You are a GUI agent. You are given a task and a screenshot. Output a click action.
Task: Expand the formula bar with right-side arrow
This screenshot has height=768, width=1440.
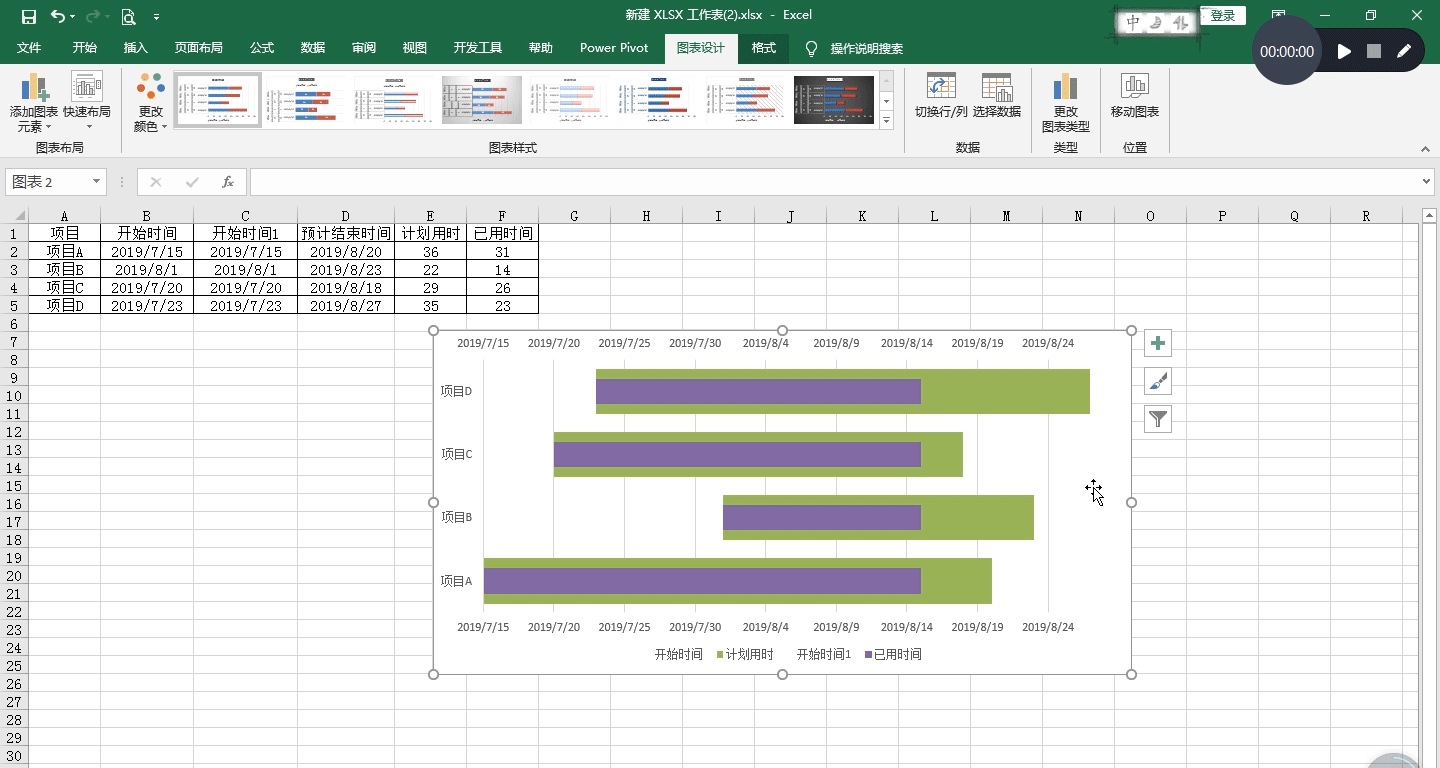[x=1427, y=182]
